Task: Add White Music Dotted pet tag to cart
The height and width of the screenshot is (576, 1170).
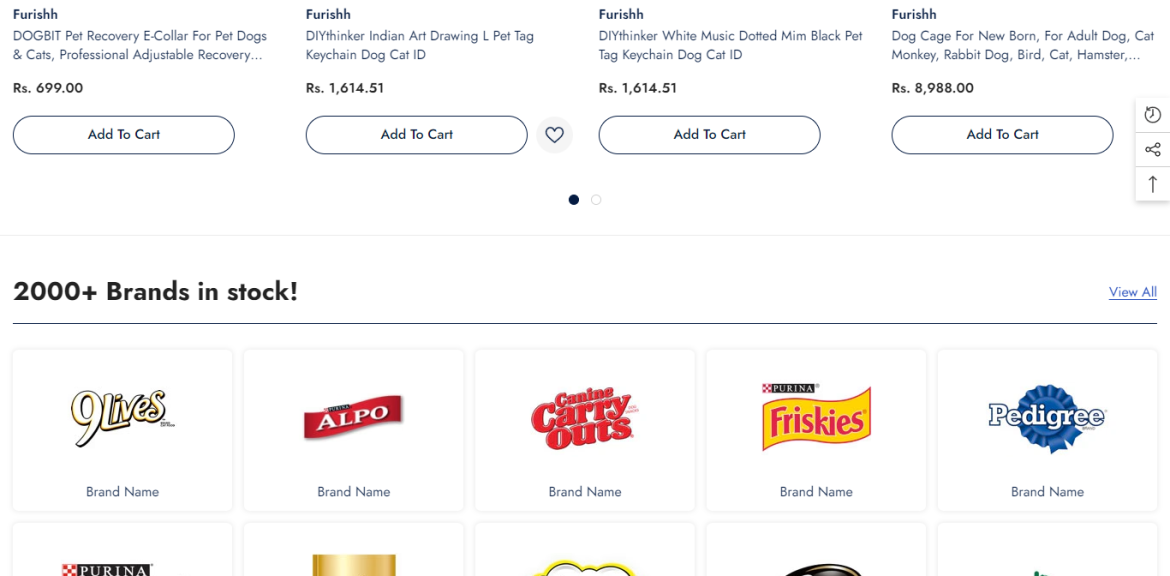Action: [x=710, y=135]
